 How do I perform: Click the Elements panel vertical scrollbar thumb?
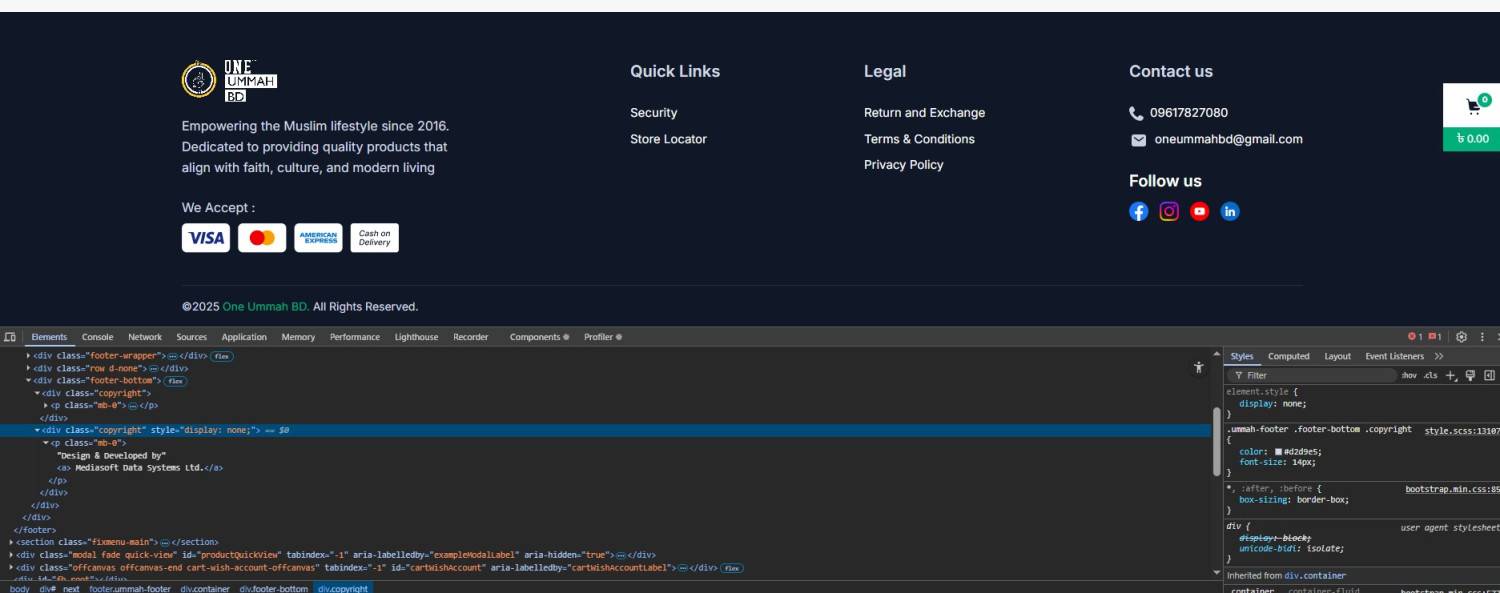click(x=1216, y=443)
